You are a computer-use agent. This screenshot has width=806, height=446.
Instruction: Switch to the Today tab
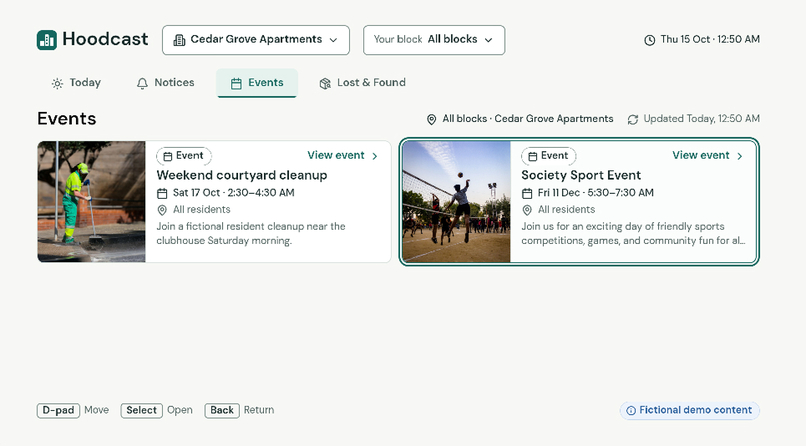click(x=76, y=83)
